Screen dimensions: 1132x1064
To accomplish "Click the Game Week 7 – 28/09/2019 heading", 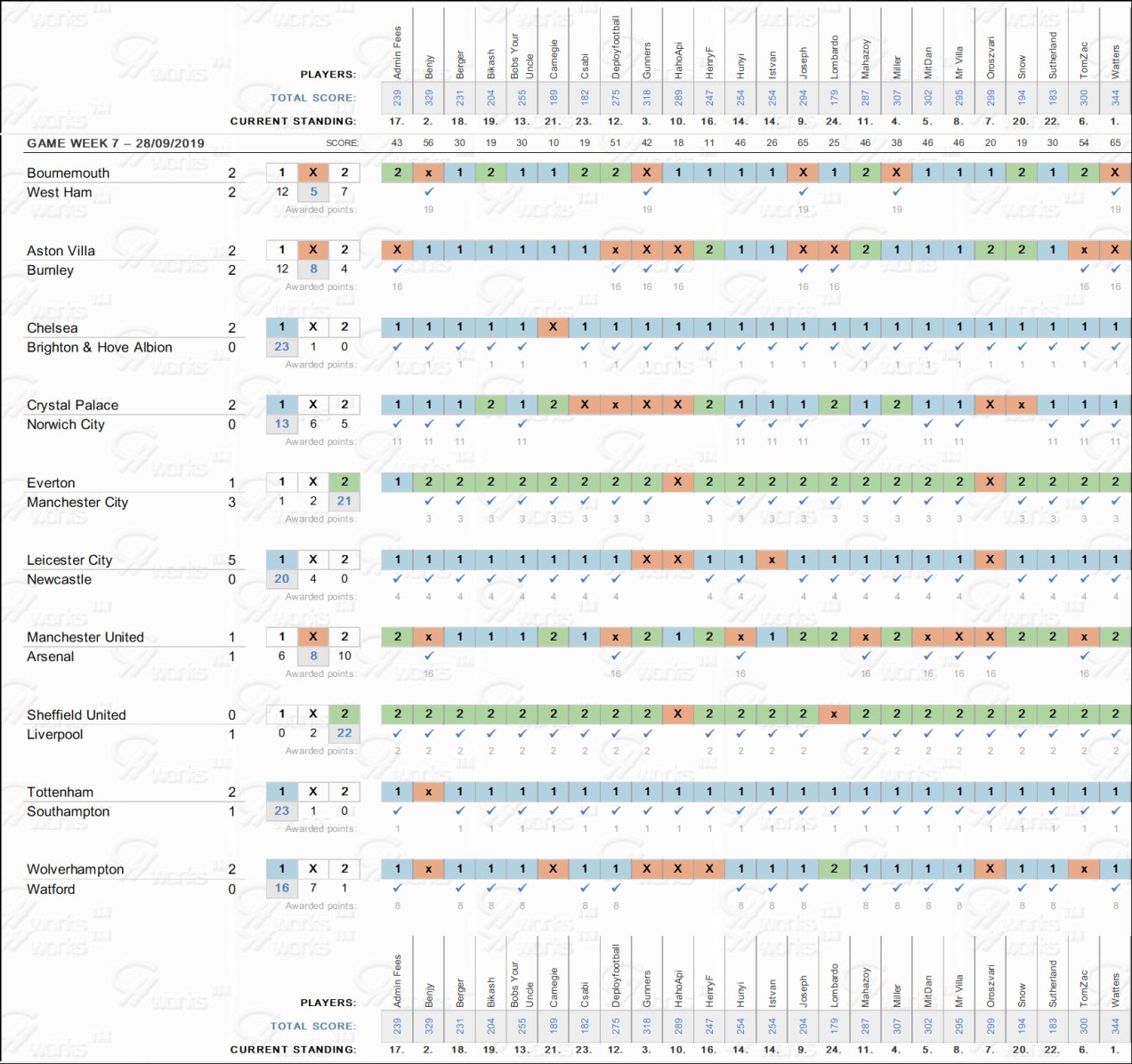I will [x=116, y=143].
